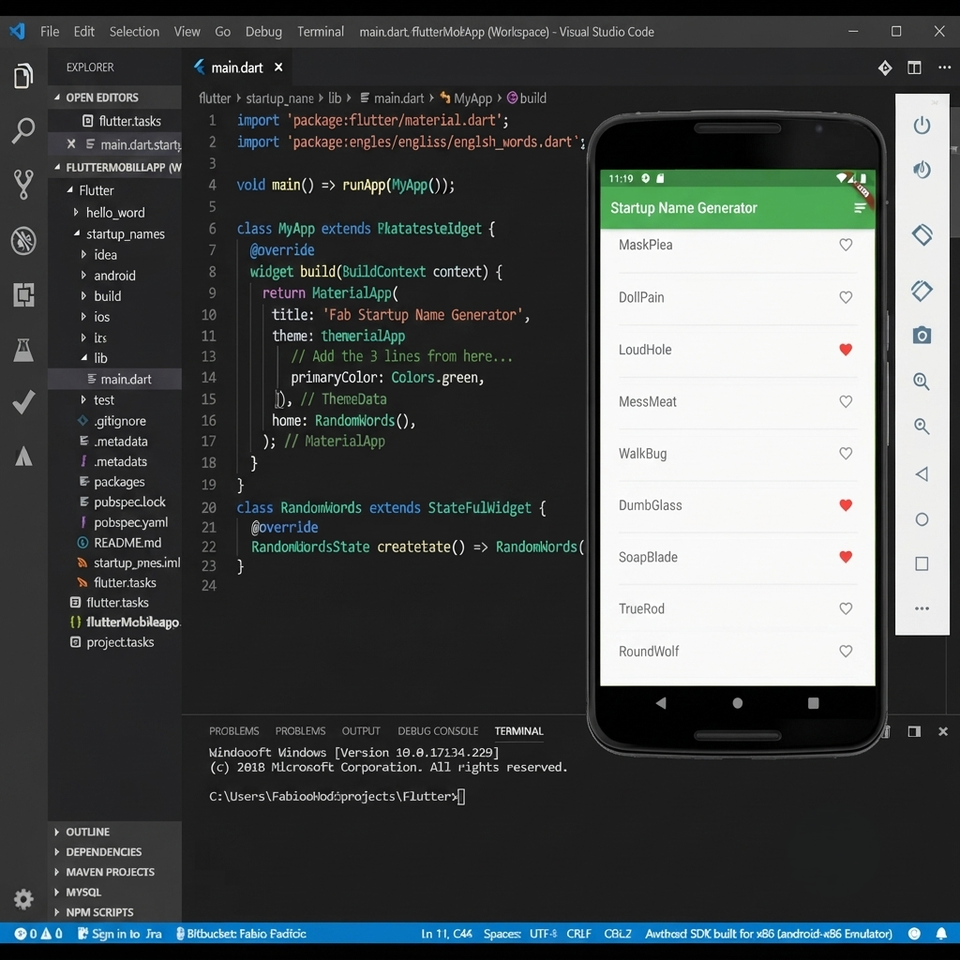Click the emulator volume button

(921, 170)
